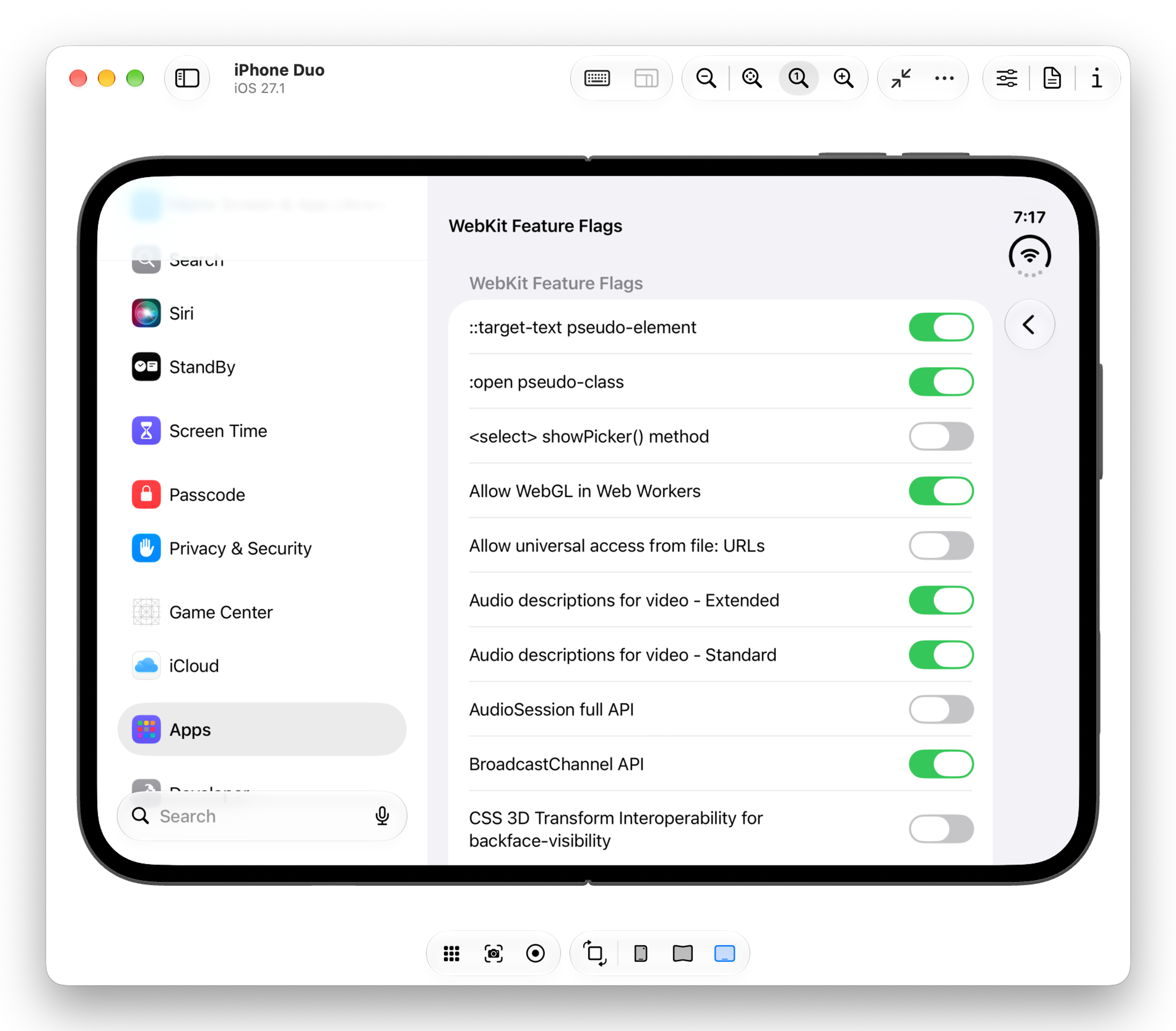The image size is (1176, 1031).
Task: Open Game Center in sidebar
Action: coord(262,611)
